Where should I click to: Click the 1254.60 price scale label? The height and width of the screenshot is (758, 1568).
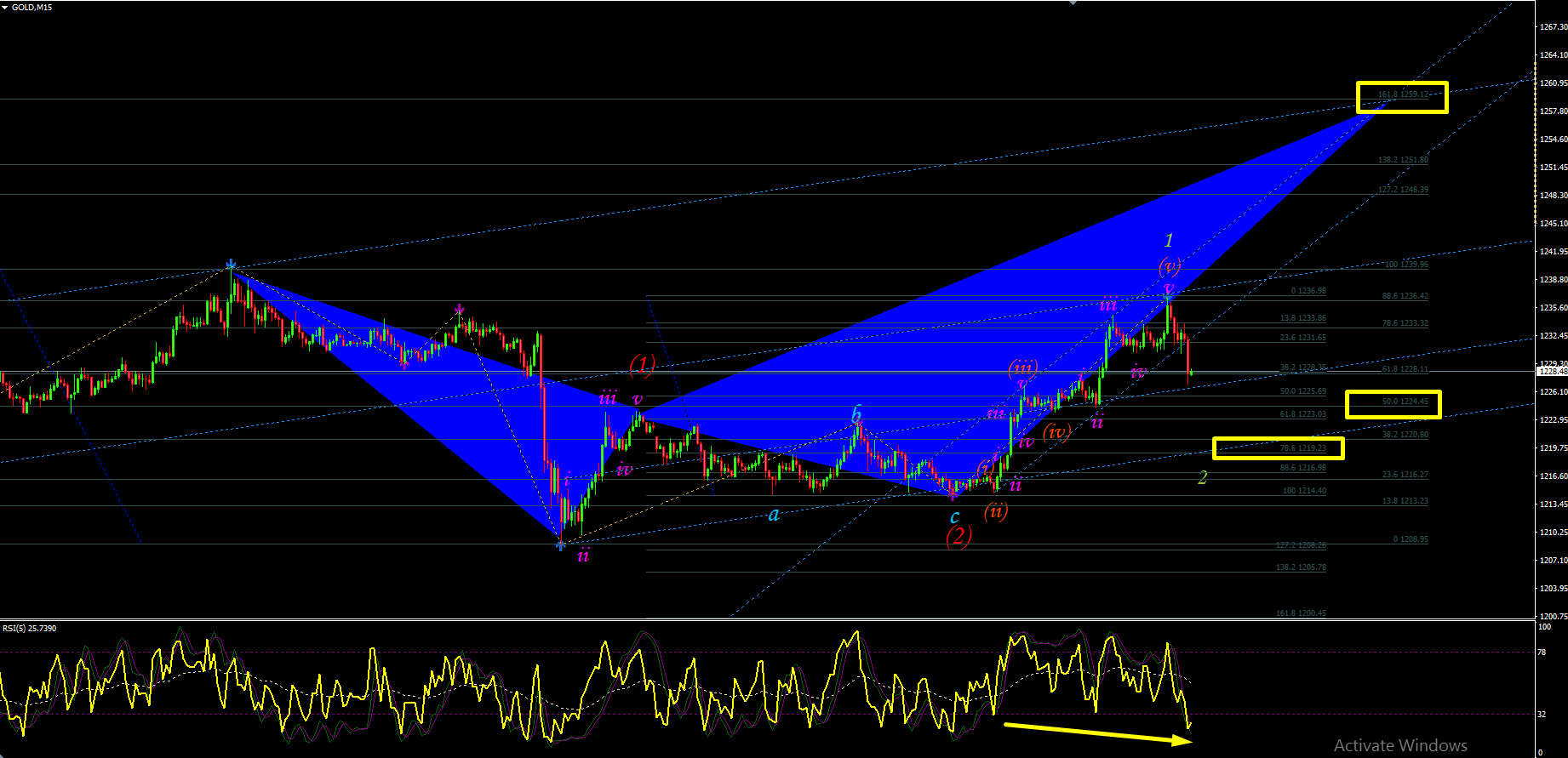pyautogui.click(x=1553, y=140)
